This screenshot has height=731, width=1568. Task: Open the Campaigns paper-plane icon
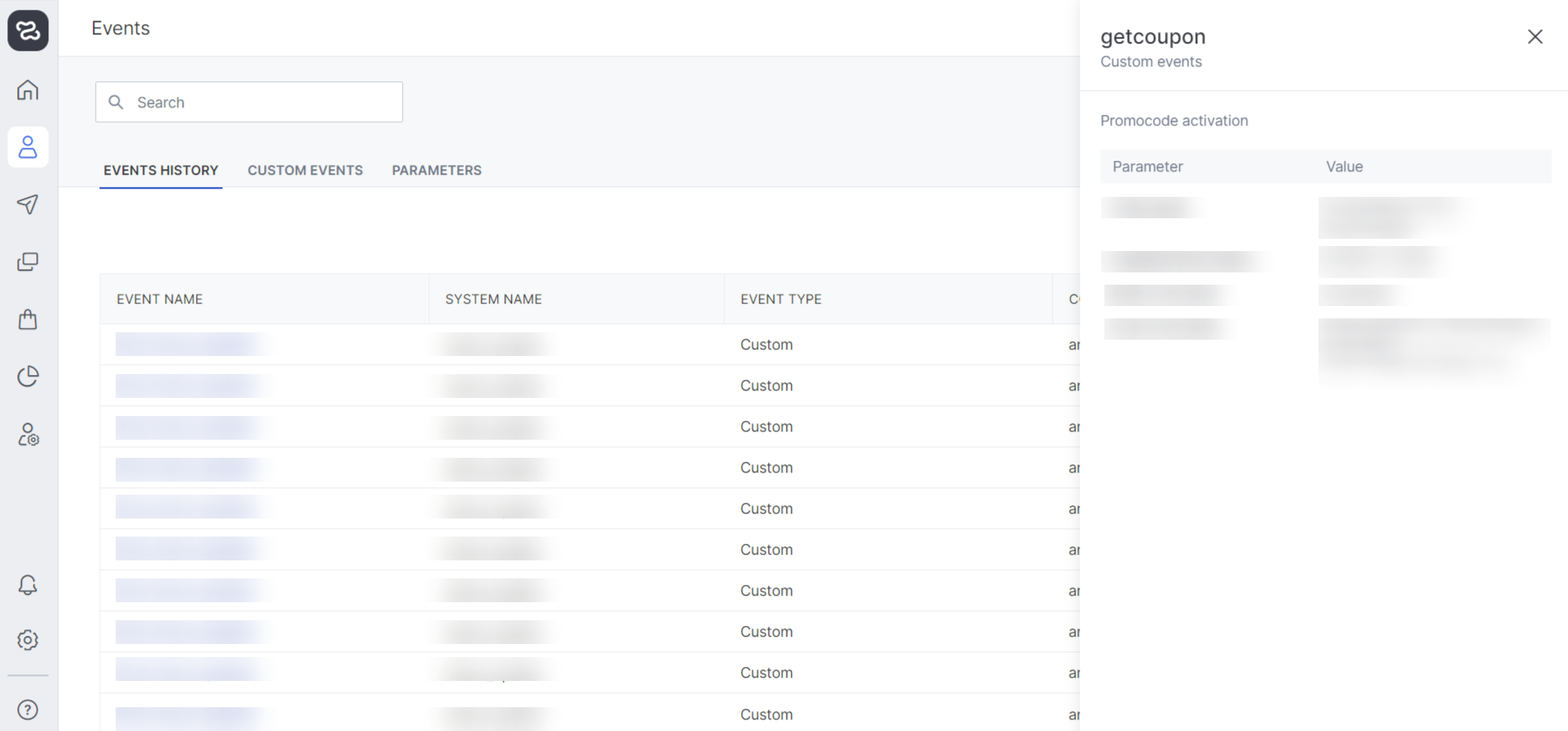[28, 204]
